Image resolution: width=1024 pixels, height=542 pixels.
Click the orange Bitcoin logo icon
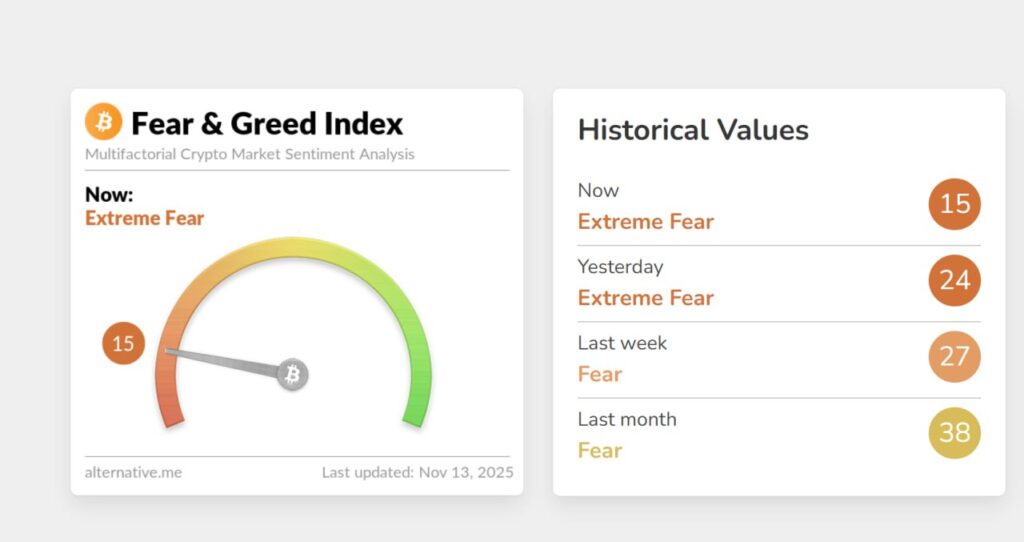pos(103,122)
